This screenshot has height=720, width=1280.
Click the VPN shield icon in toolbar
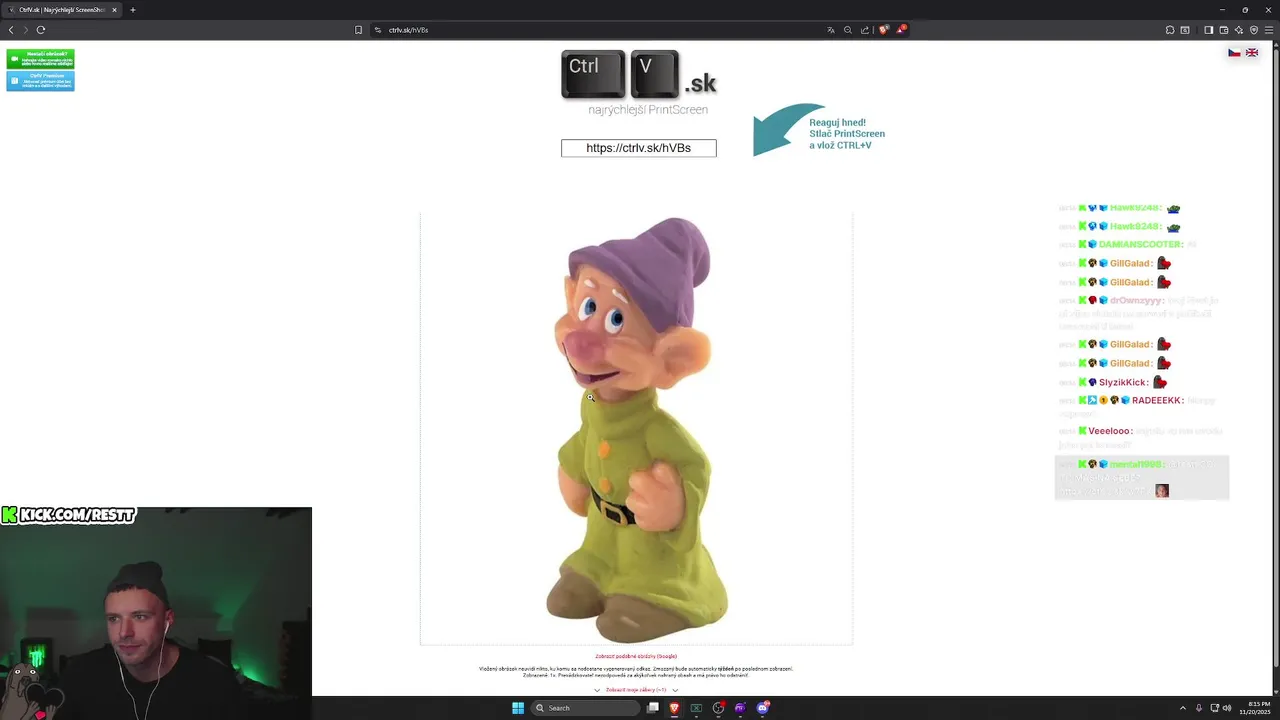[1254, 30]
